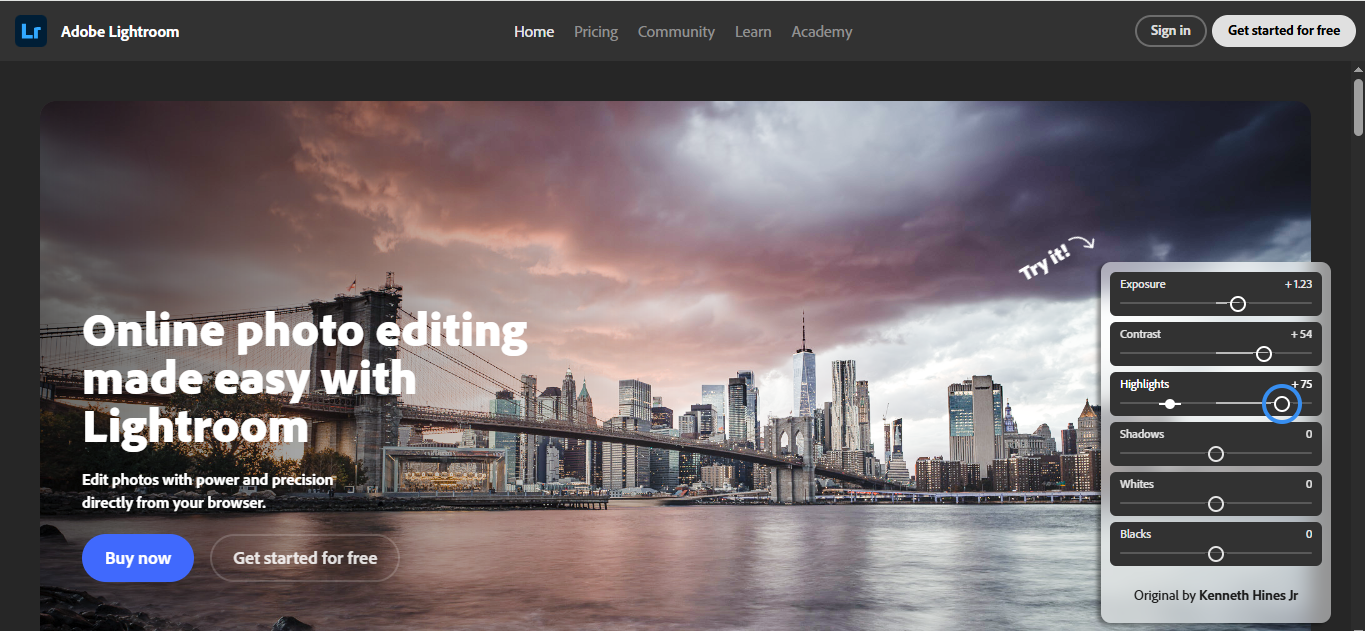Viewport: 1365px width, 631px height.
Task: Click the Adobe Lightroom brand name
Action: (x=120, y=32)
